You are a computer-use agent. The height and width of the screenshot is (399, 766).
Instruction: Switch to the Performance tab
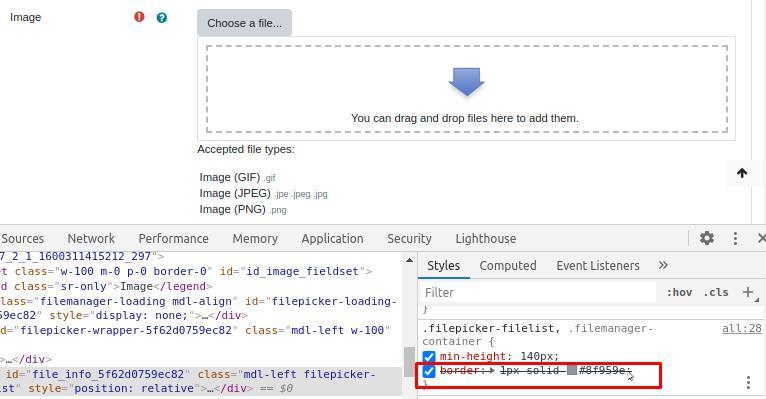point(173,238)
